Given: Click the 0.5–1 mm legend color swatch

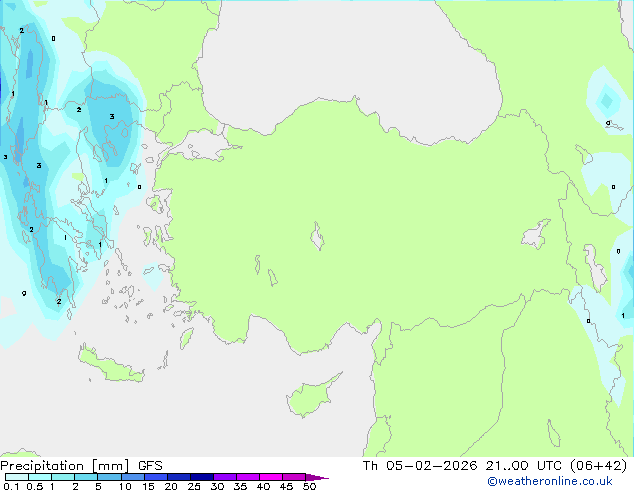Looking at the screenshot, I should click(x=40, y=477).
